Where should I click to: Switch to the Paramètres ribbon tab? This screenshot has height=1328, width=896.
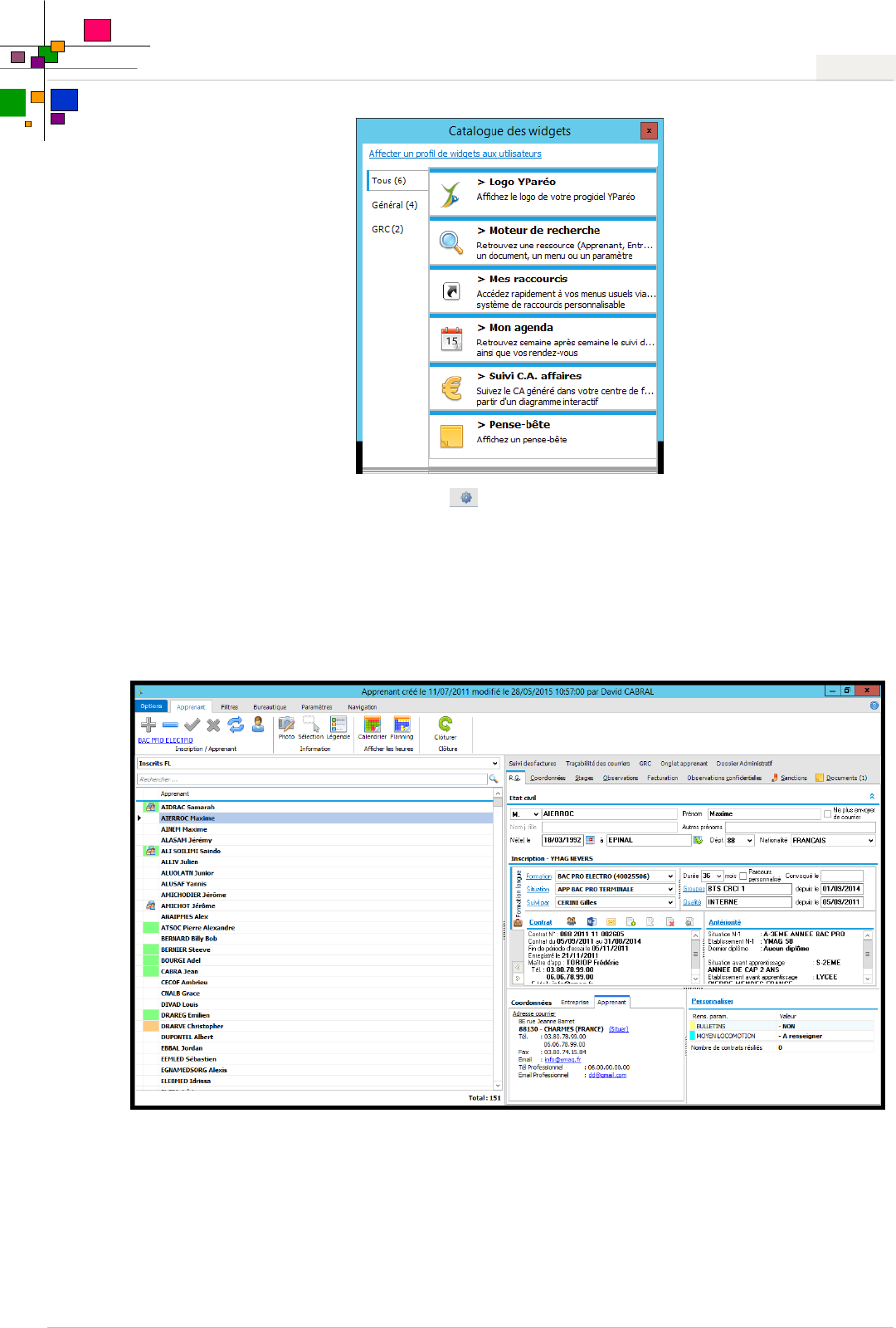[317, 707]
